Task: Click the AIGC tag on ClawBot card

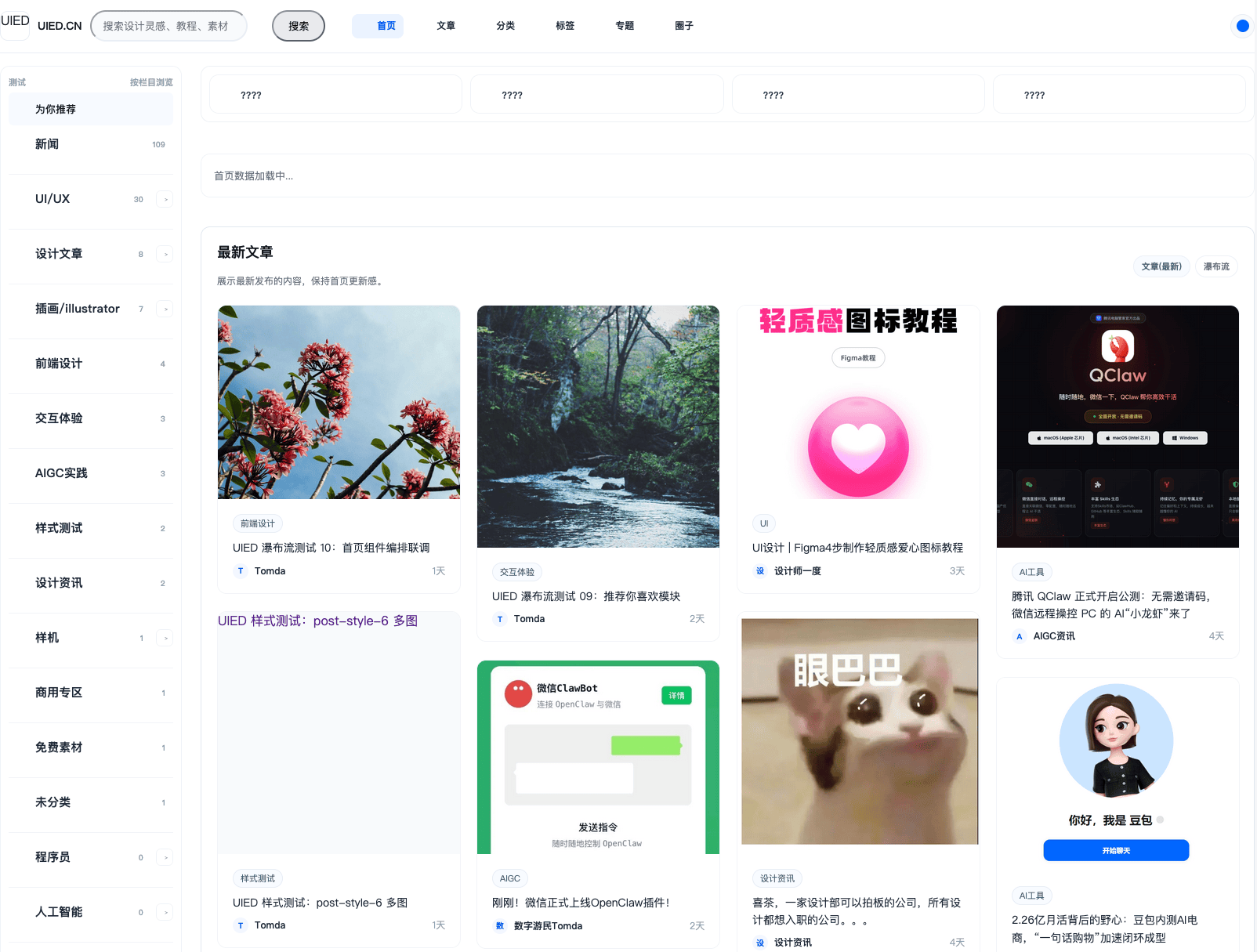Action: tap(510, 878)
